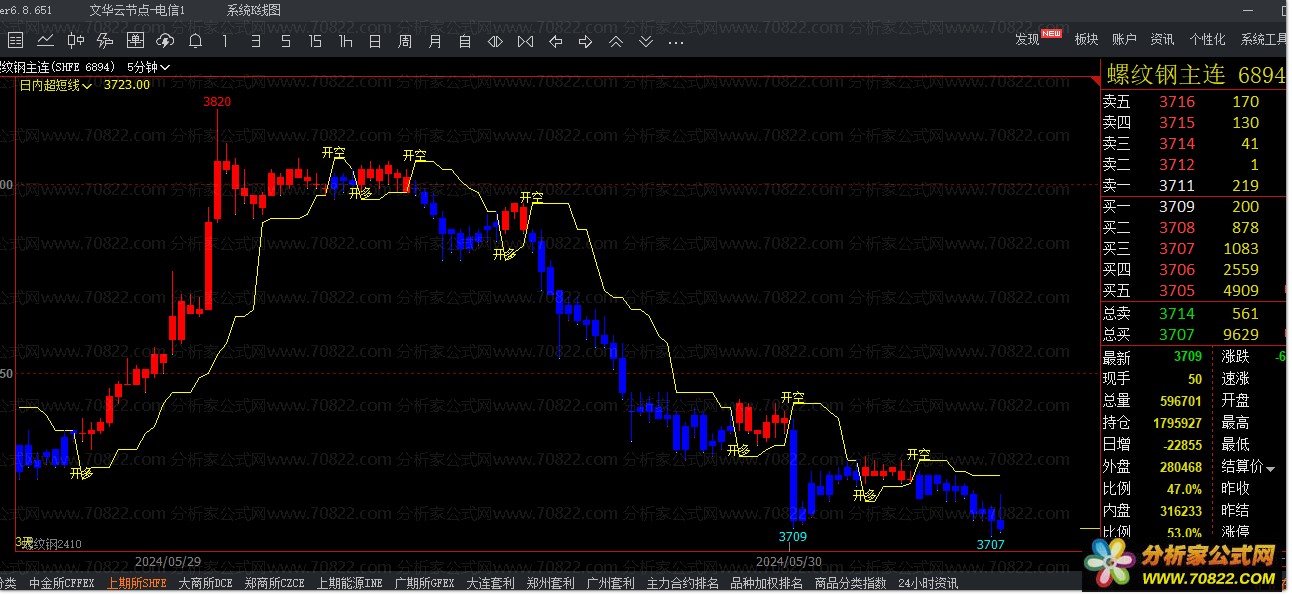Open the 系统工具 menu
Screen dimensions: 1292x595
pyautogui.click(x=1265, y=39)
